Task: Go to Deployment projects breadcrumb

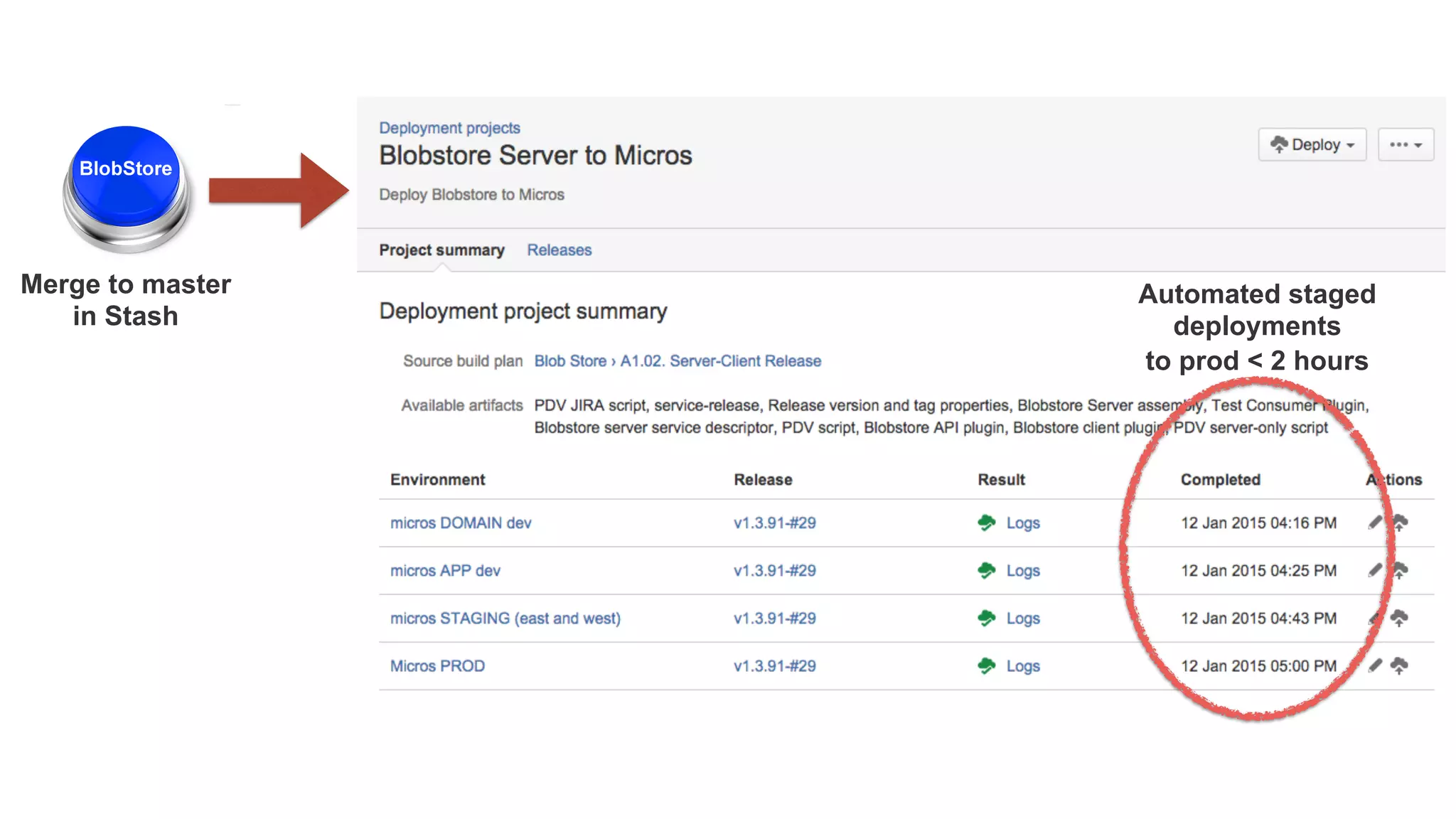Action: pos(449,128)
